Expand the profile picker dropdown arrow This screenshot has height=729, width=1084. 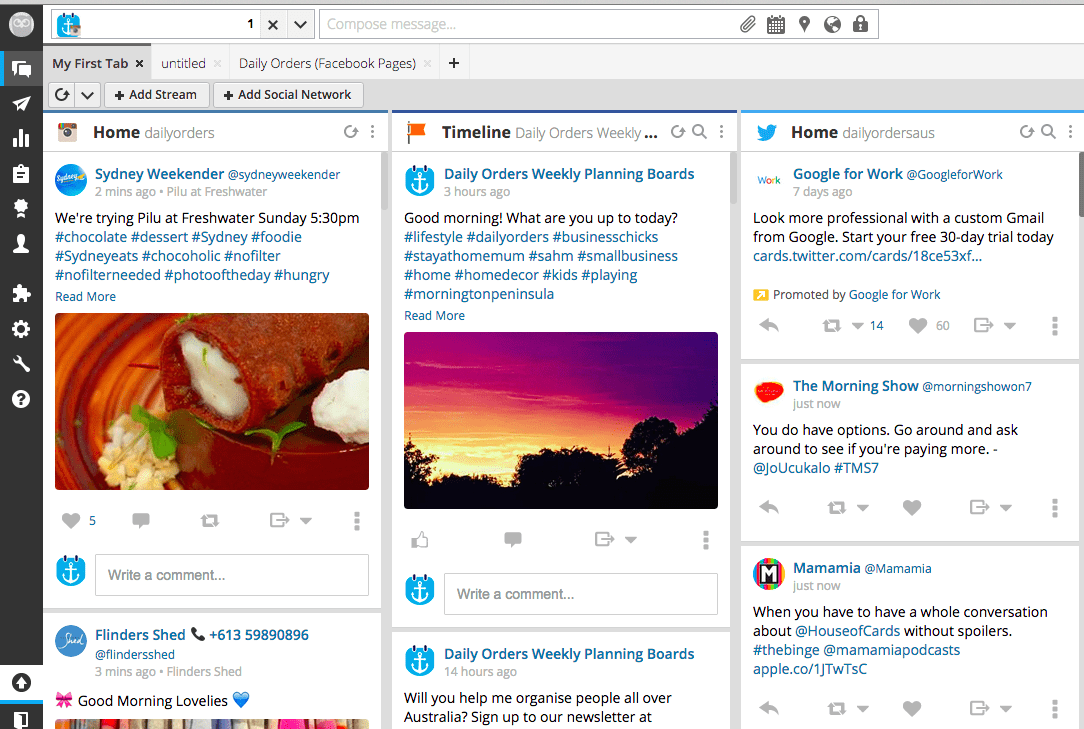click(301, 24)
